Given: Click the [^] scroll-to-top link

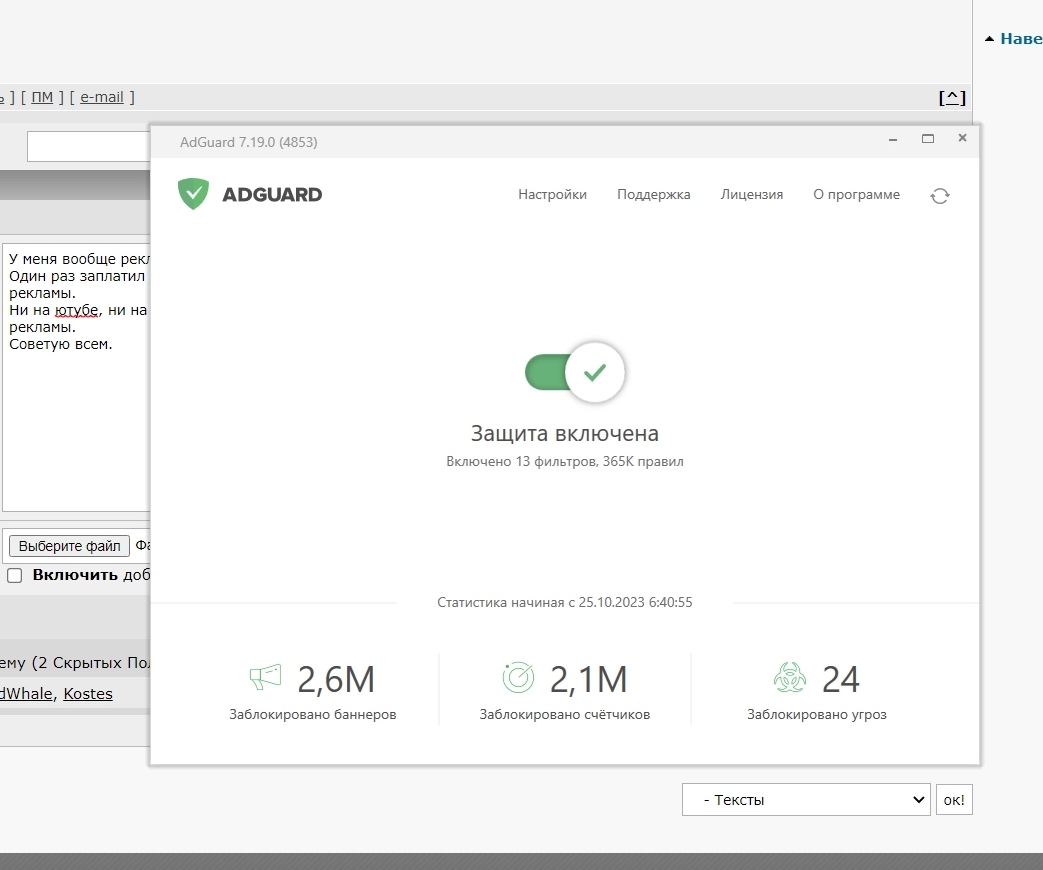Looking at the screenshot, I should (x=952, y=98).
